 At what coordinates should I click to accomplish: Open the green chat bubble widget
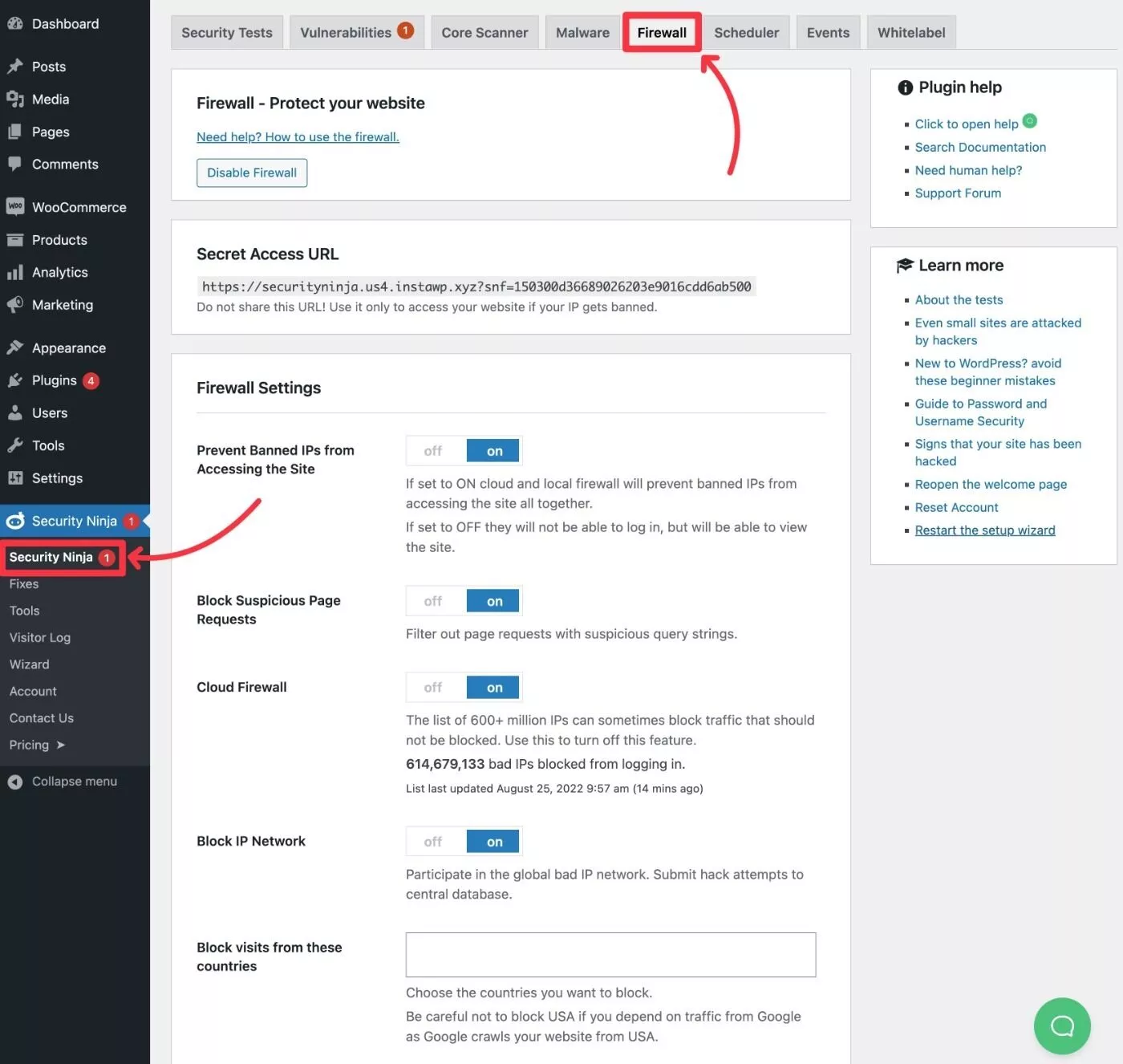click(1062, 1025)
